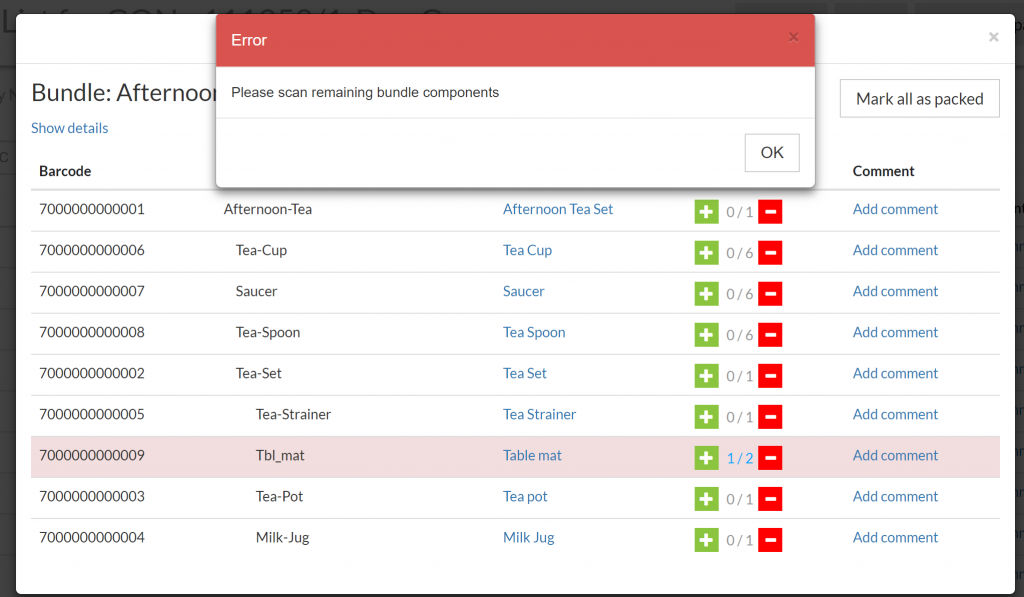Click the 1 / 2 quantity for Tbl_mat
The width and height of the screenshot is (1024, 597).
click(x=740, y=458)
